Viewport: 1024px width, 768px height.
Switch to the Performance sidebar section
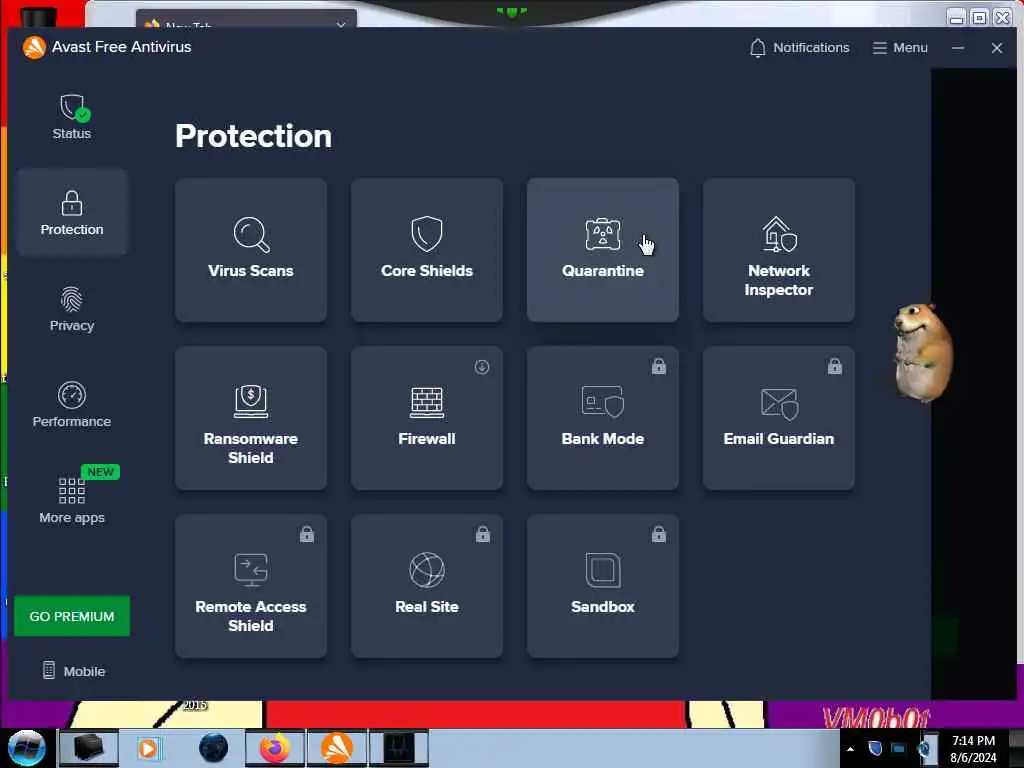[x=72, y=404]
